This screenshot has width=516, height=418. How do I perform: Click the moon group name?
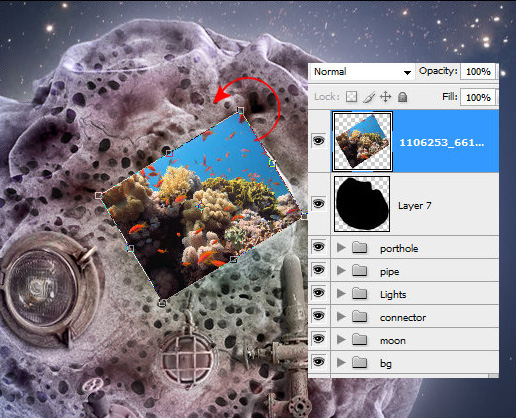(393, 341)
